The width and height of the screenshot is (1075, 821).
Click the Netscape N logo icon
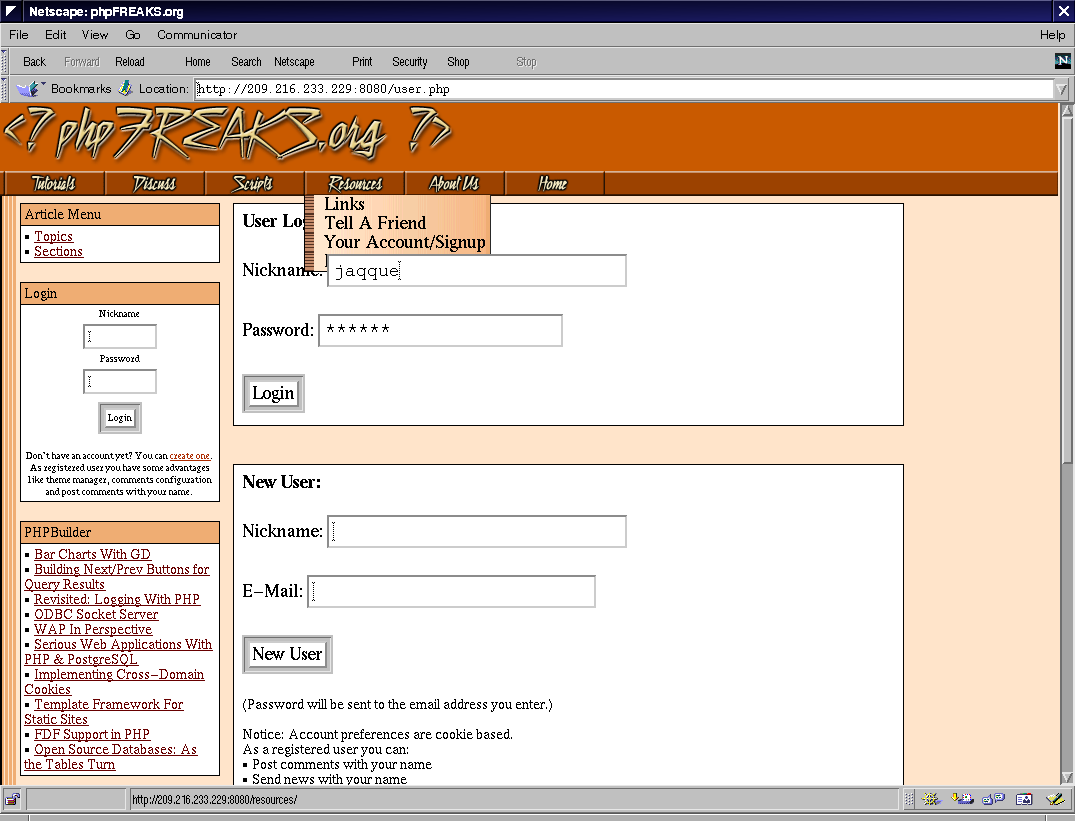click(1063, 61)
